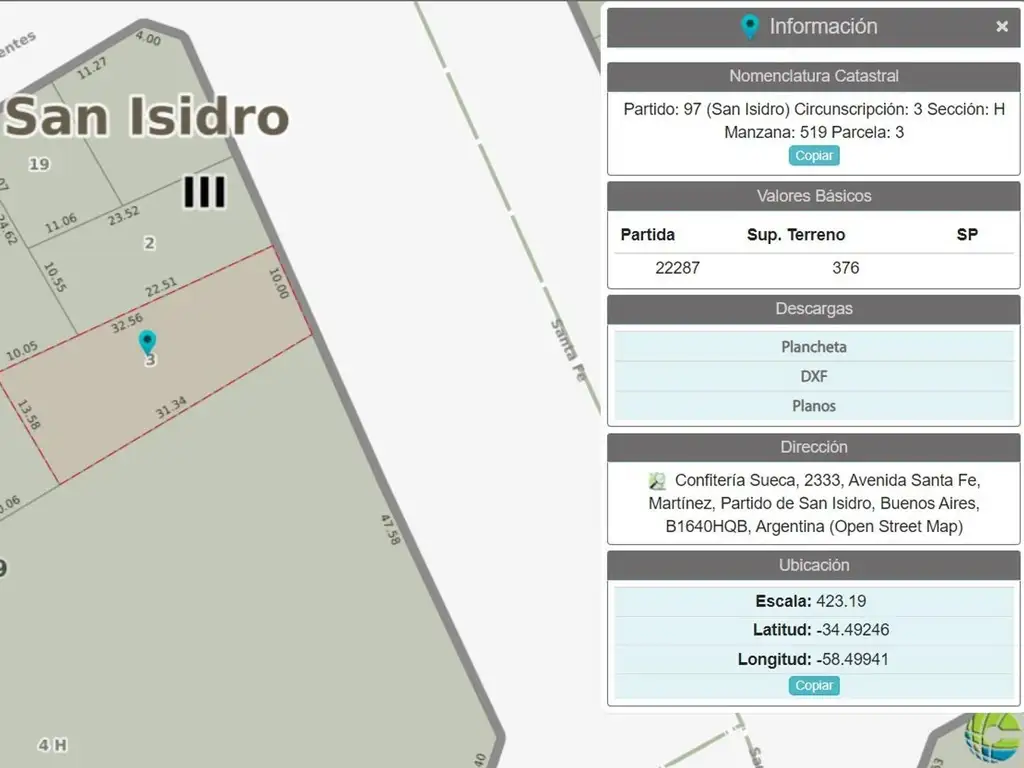Close the Información panel
This screenshot has height=768, width=1024.
point(1001,27)
